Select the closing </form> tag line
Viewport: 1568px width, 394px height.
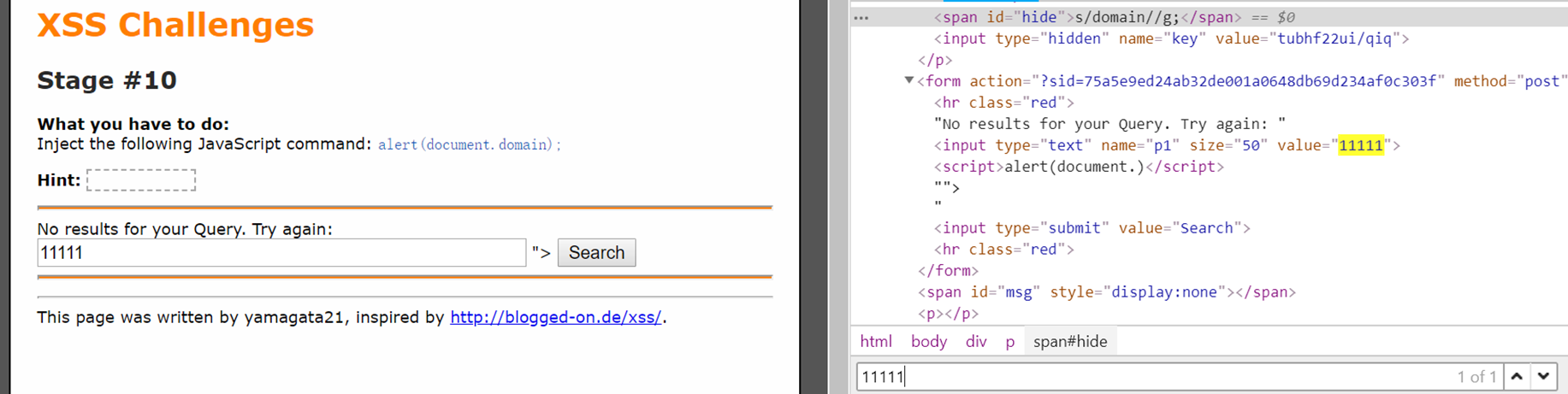[948, 271]
